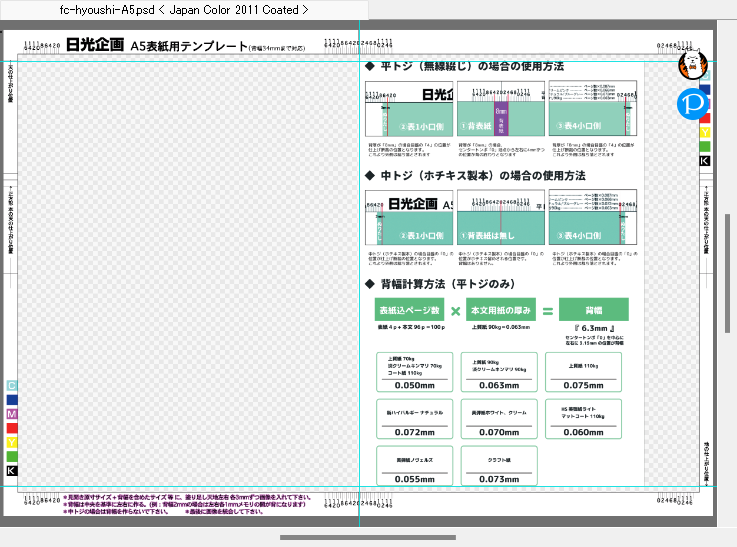
Task: Select the fc-hyoushi-A5.psd document tab
Action: [184, 10]
